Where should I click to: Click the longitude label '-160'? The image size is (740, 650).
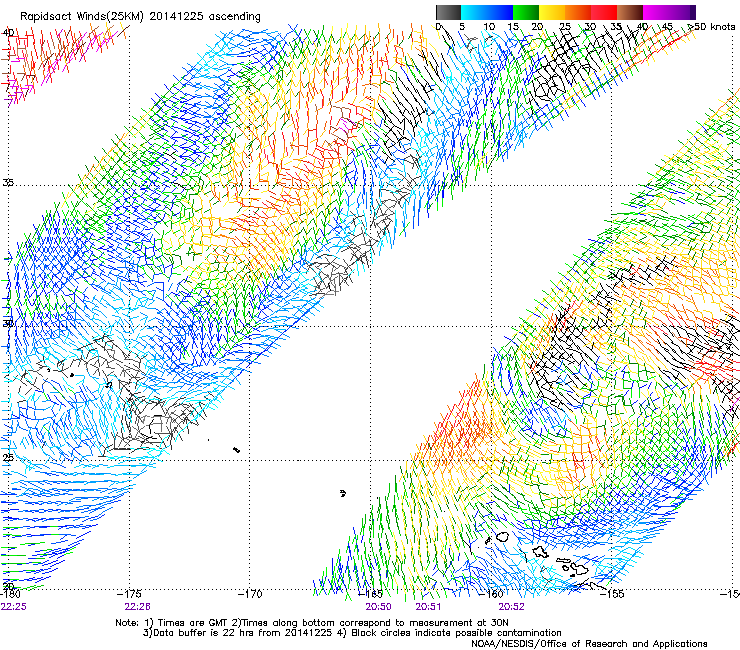491,594
